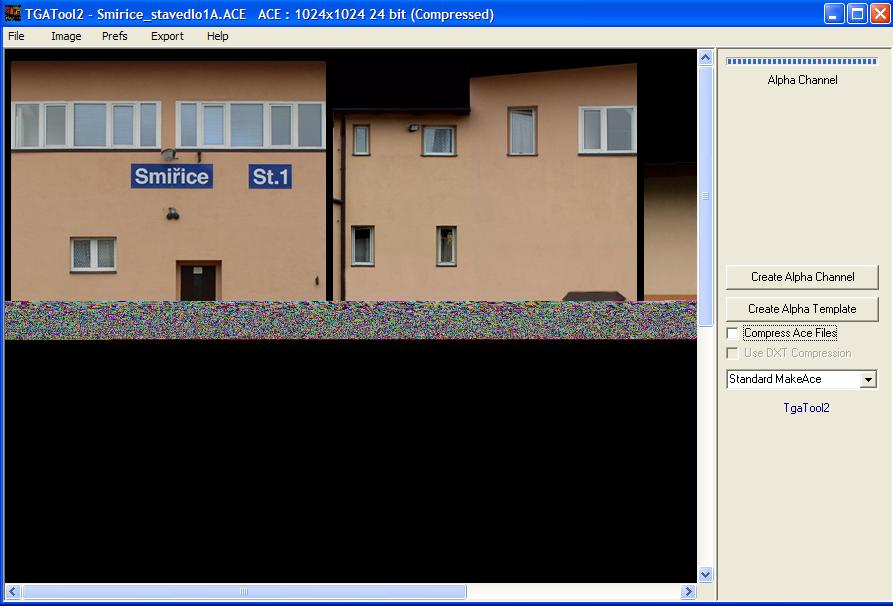Open the Image menu
This screenshot has width=893, height=606.
click(x=66, y=36)
